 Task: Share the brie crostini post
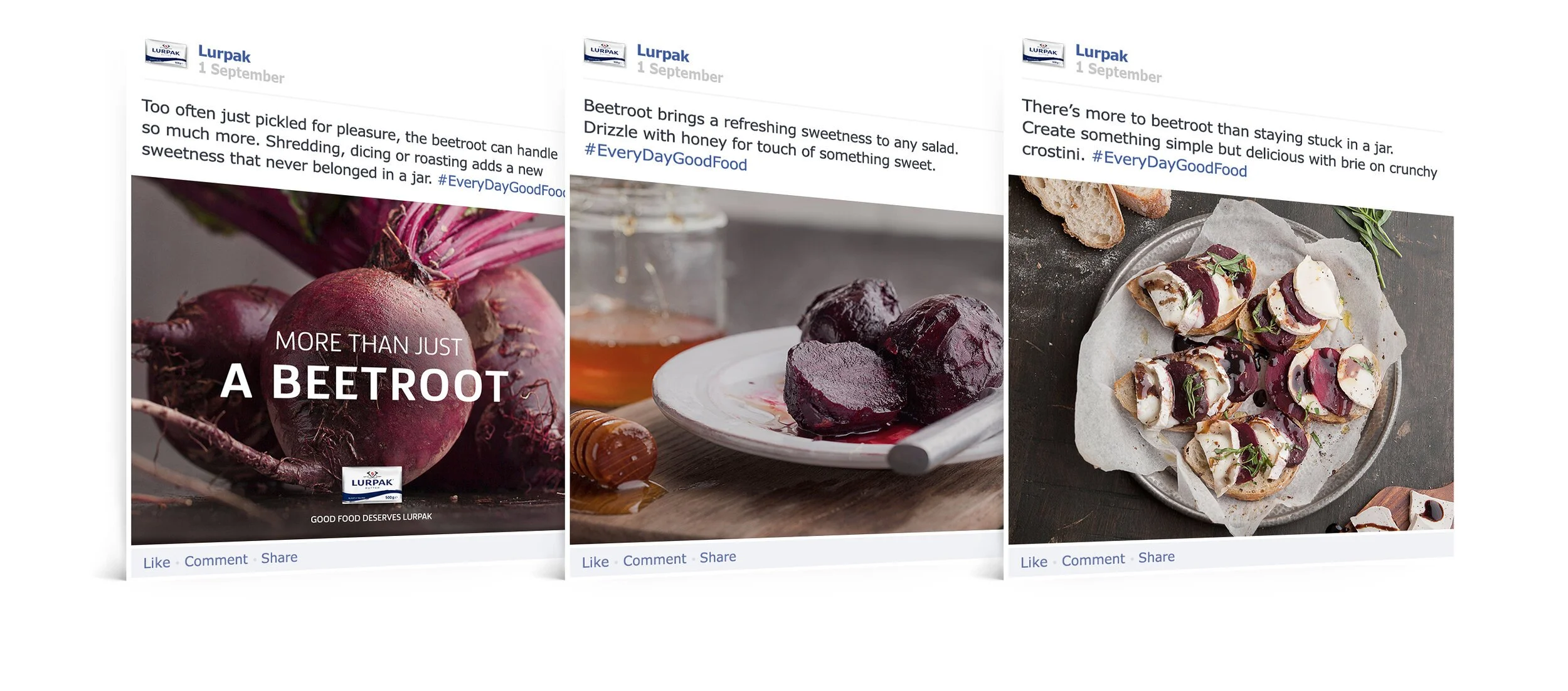click(1156, 557)
